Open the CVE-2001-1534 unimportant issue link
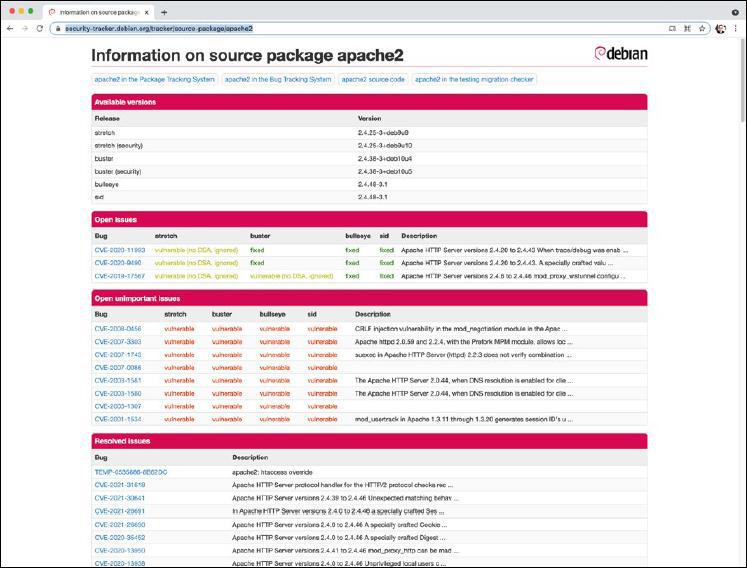747x568 pixels. pos(118,419)
